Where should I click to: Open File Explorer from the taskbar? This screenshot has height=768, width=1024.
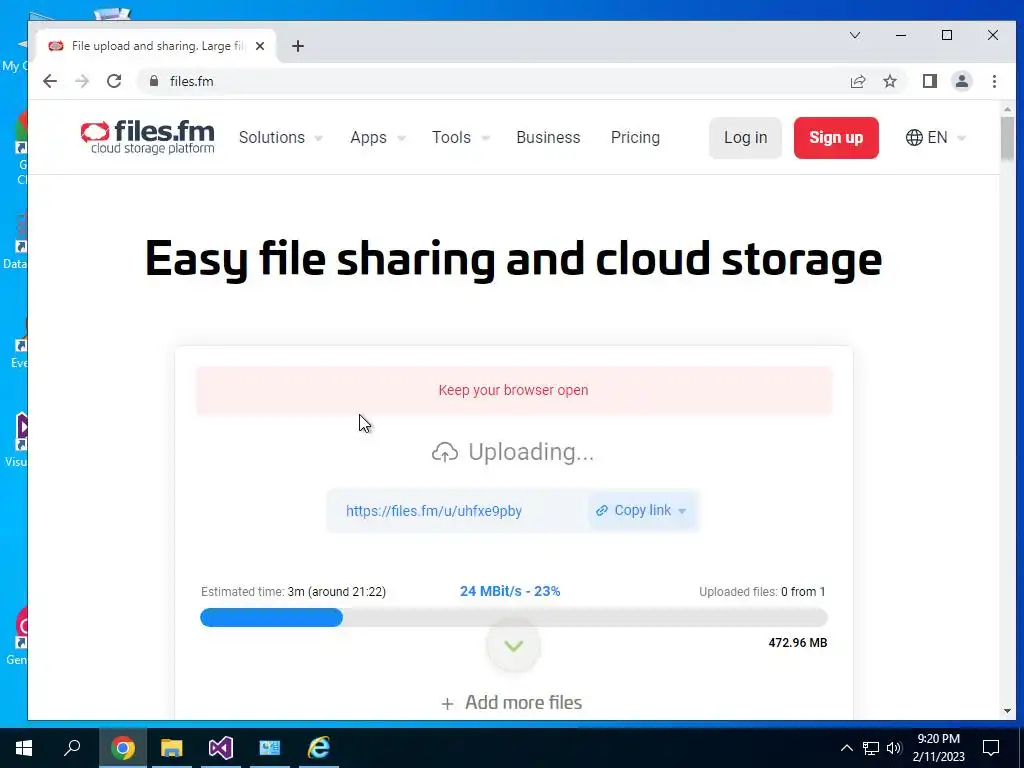point(172,748)
